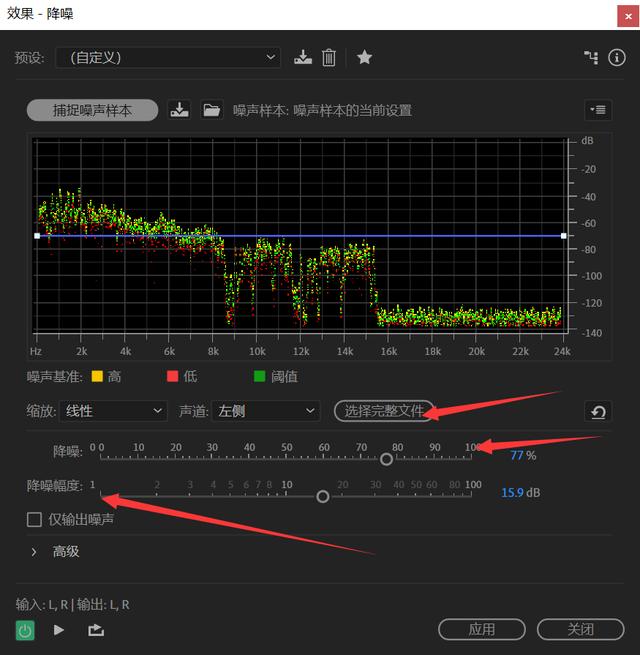Click the green 阈值 swatch

pyautogui.click(x=259, y=376)
